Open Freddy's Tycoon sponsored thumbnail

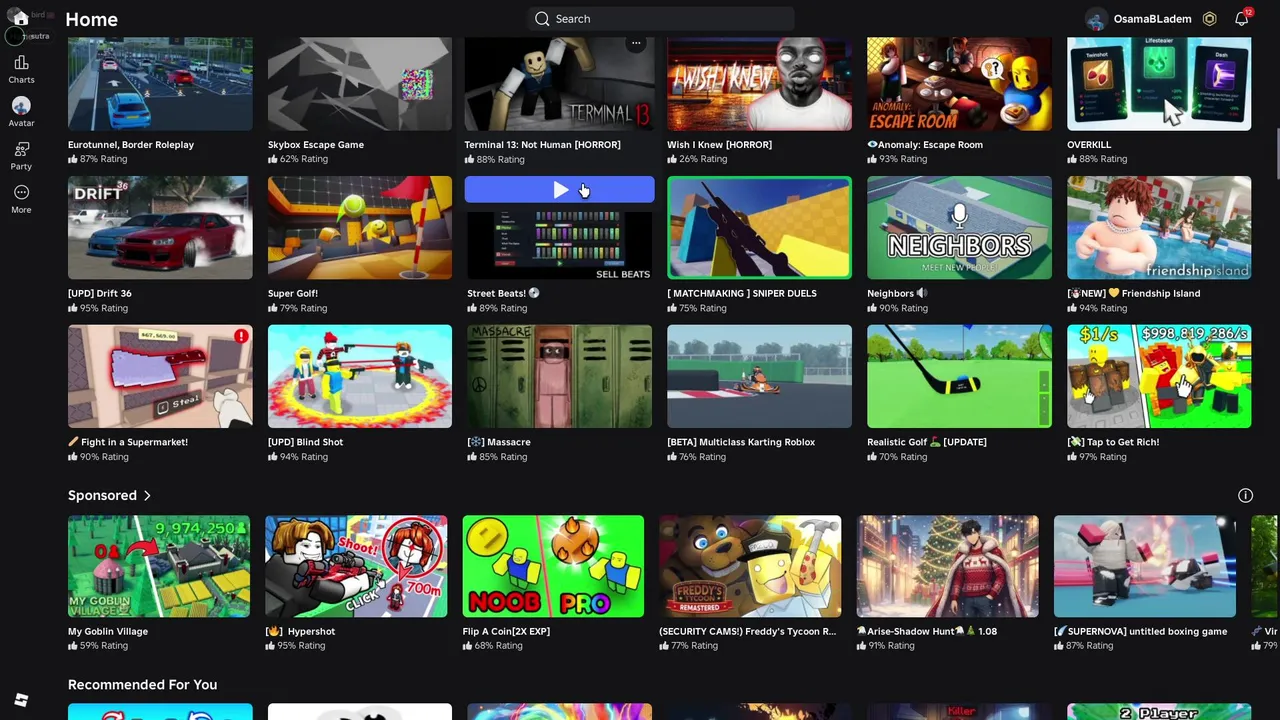pos(750,566)
